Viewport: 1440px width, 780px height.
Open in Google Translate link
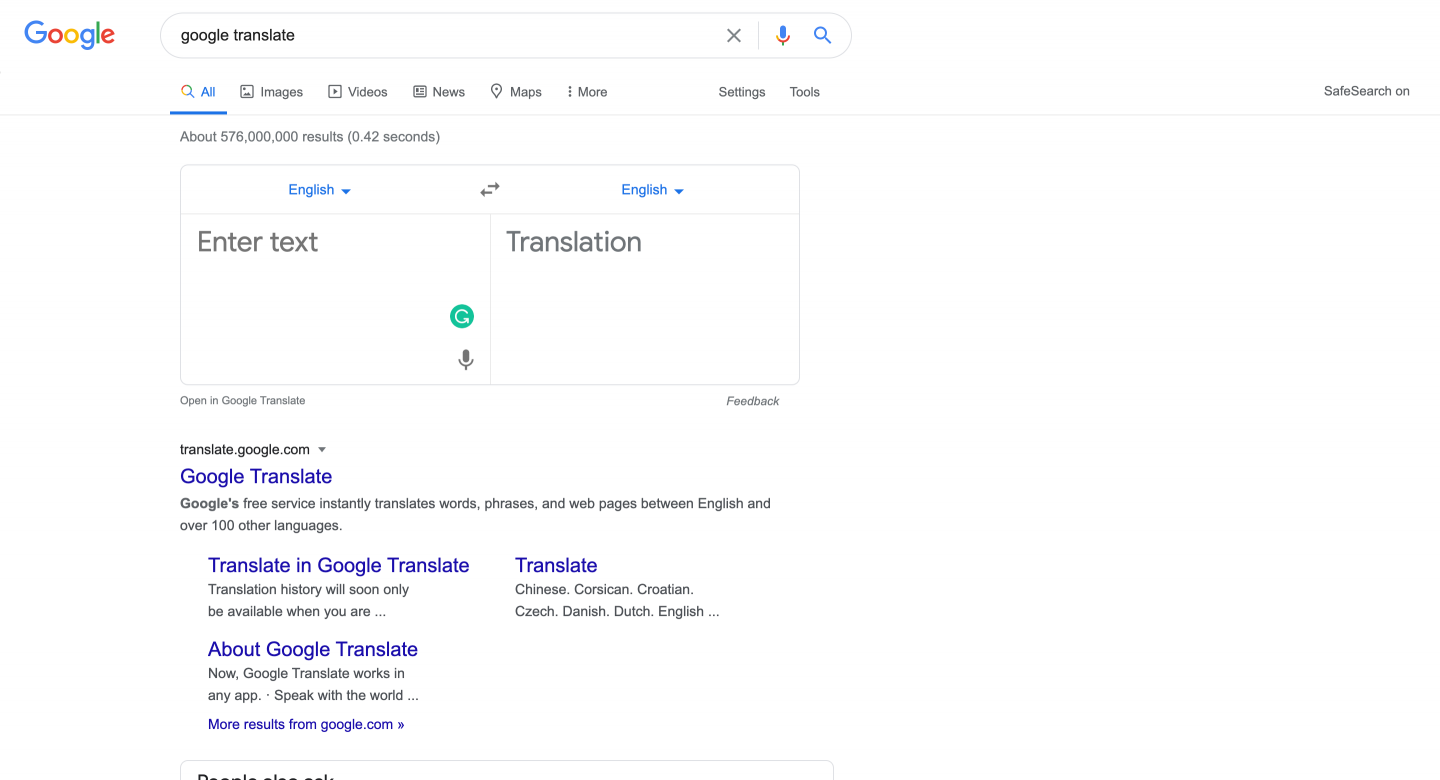pos(242,400)
